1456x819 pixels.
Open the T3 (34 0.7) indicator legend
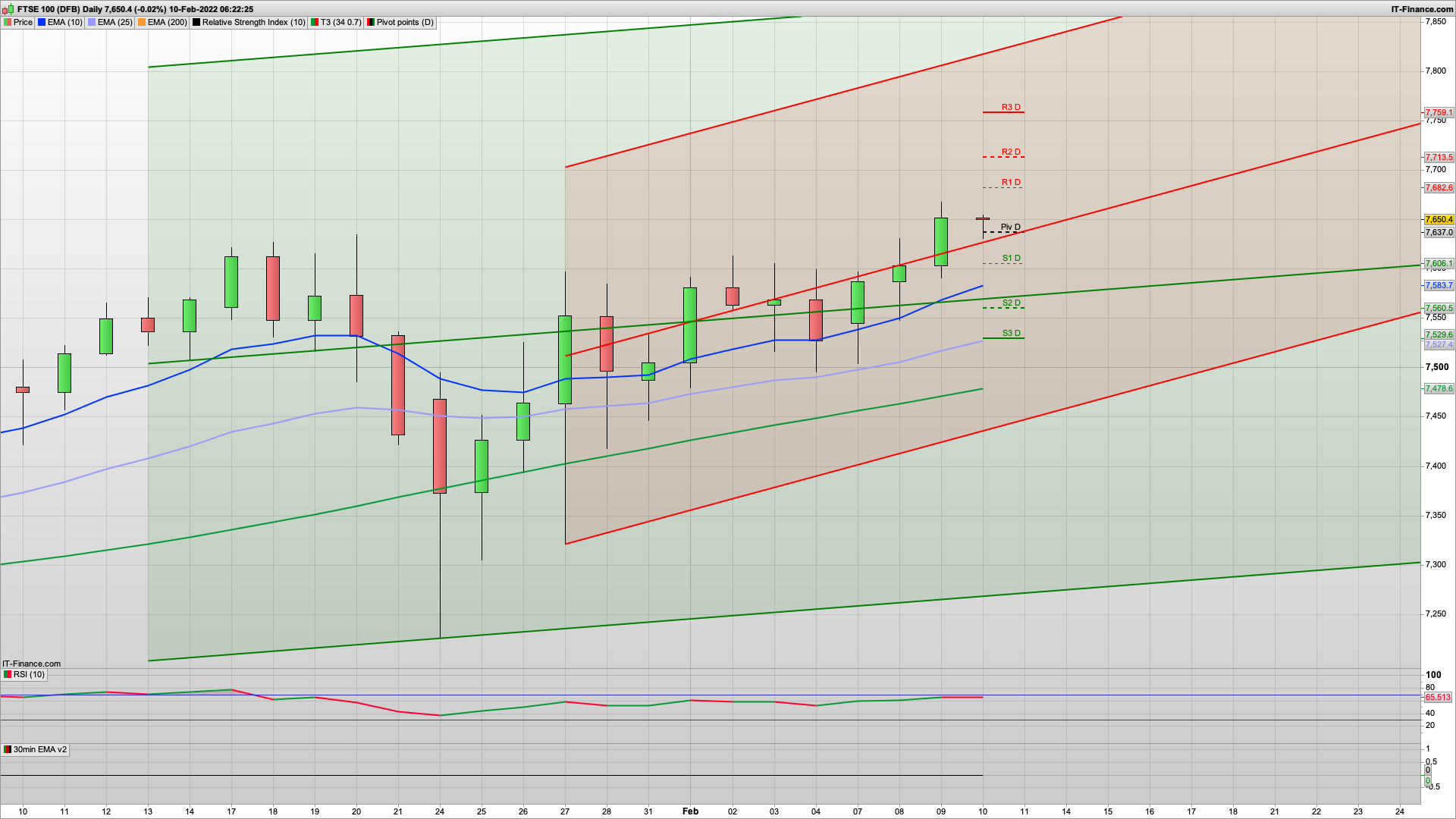pyautogui.click(x=336, y=22)
